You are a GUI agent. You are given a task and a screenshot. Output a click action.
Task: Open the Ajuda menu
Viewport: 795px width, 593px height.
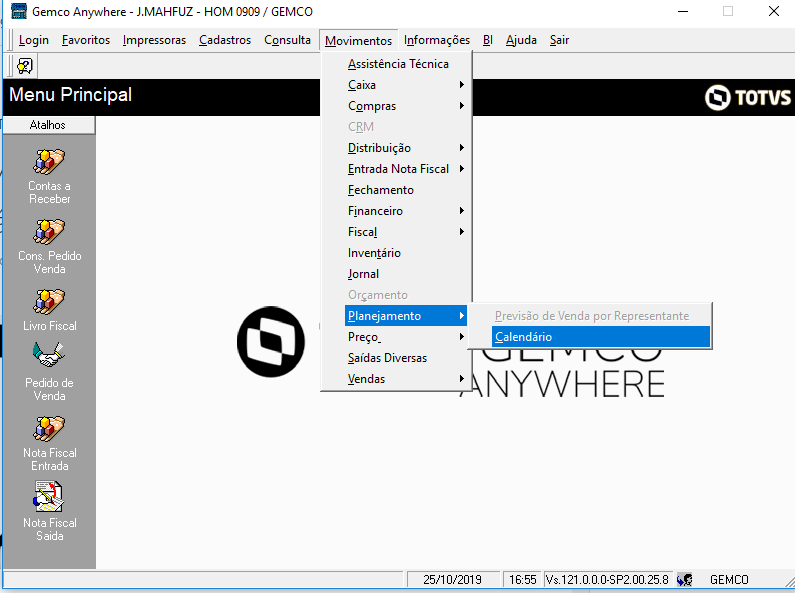click(x=521, y=40)
